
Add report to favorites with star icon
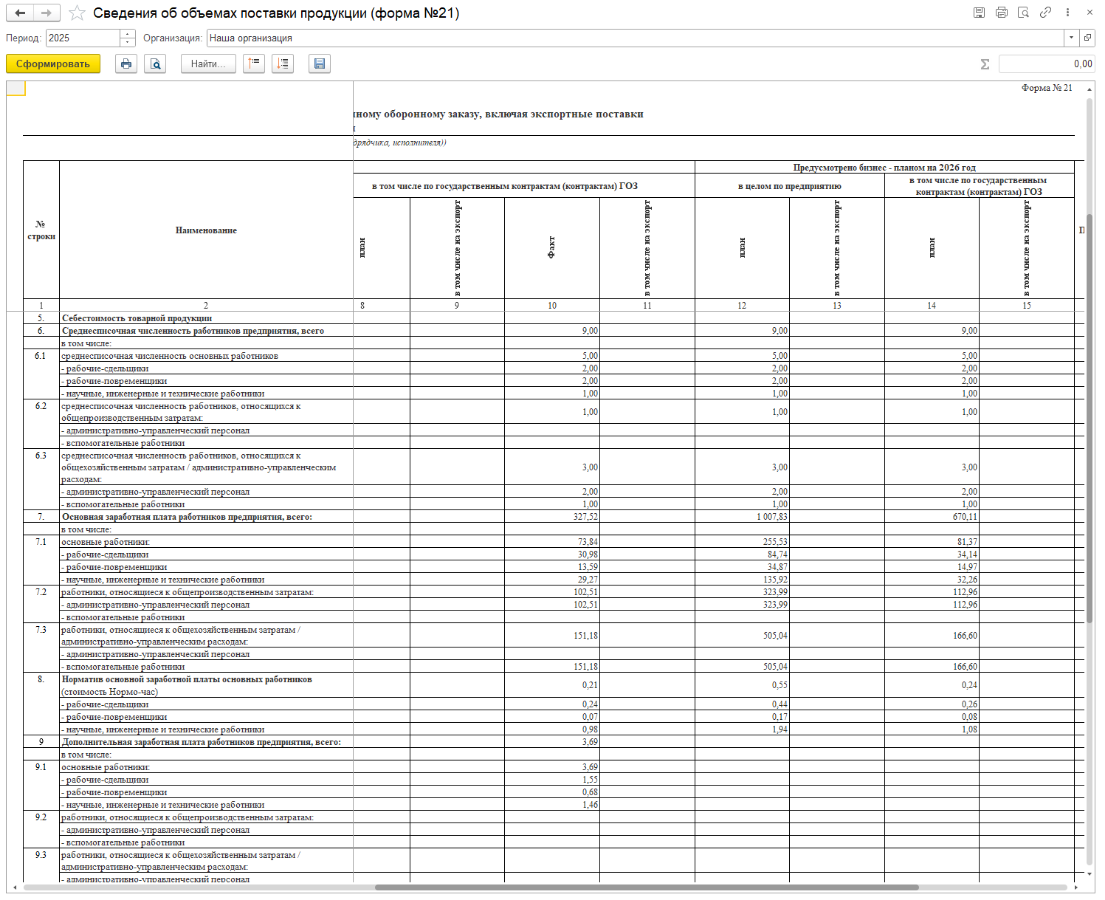(77, 13)
